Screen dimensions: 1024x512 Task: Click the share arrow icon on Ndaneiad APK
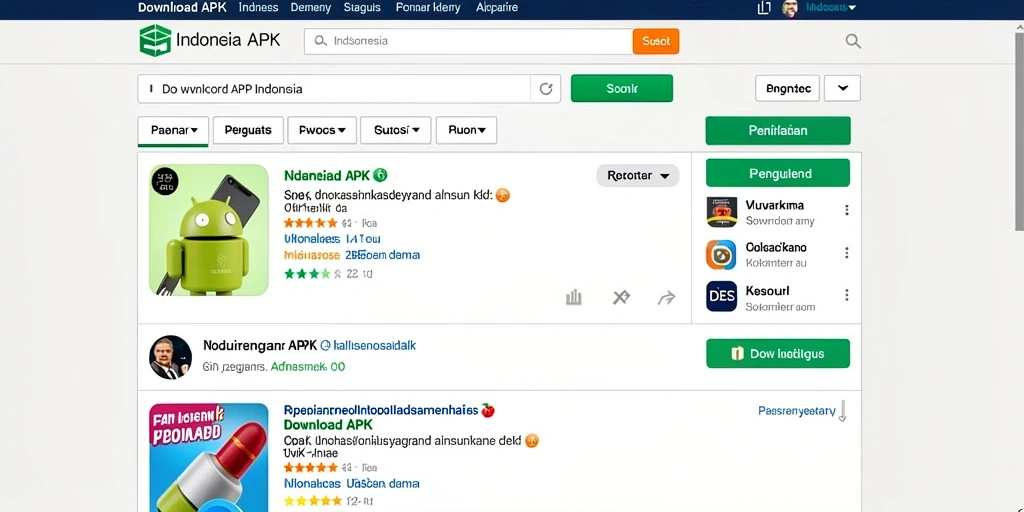666,299
